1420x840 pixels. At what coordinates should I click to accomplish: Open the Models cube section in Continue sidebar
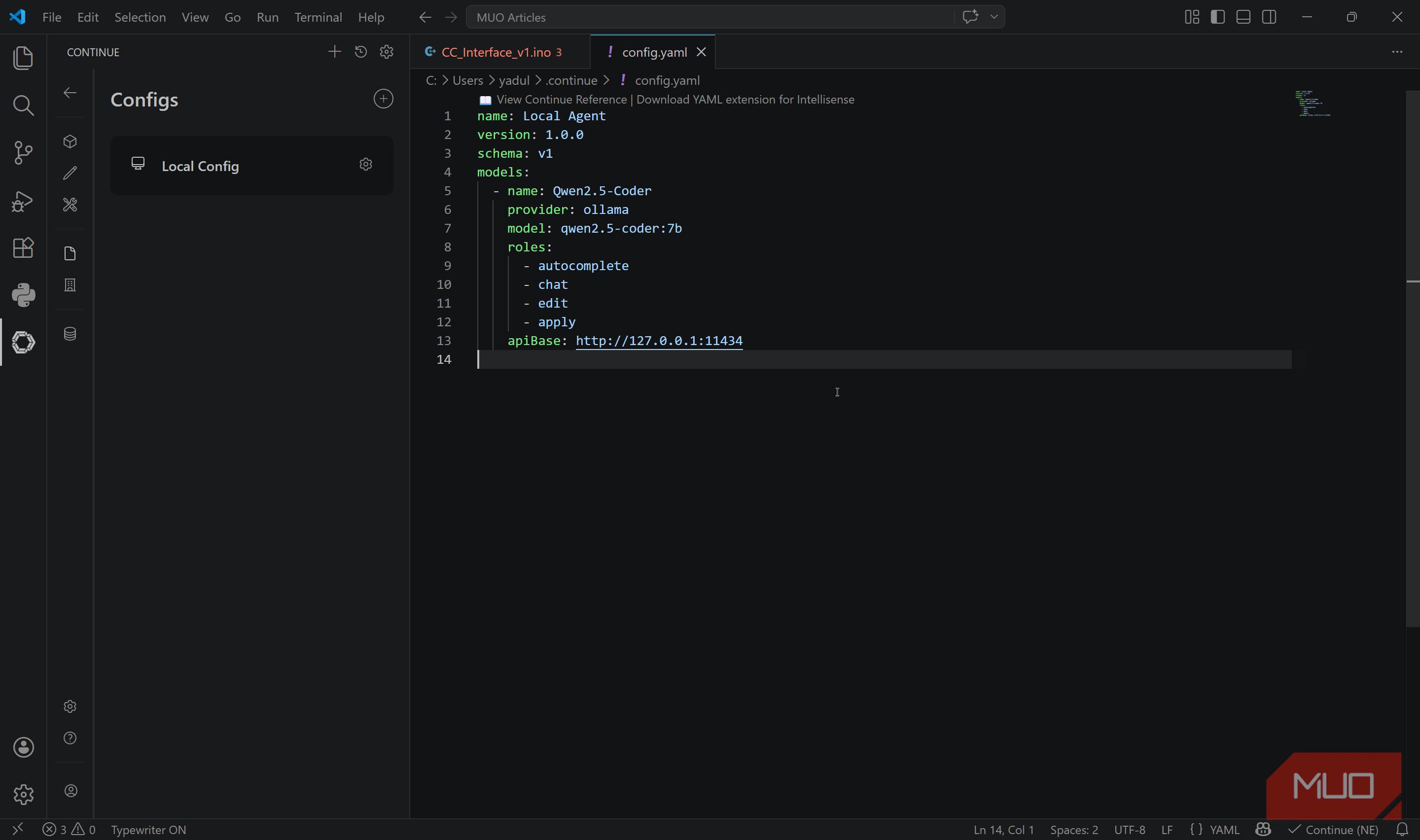(x=70, y=141)
